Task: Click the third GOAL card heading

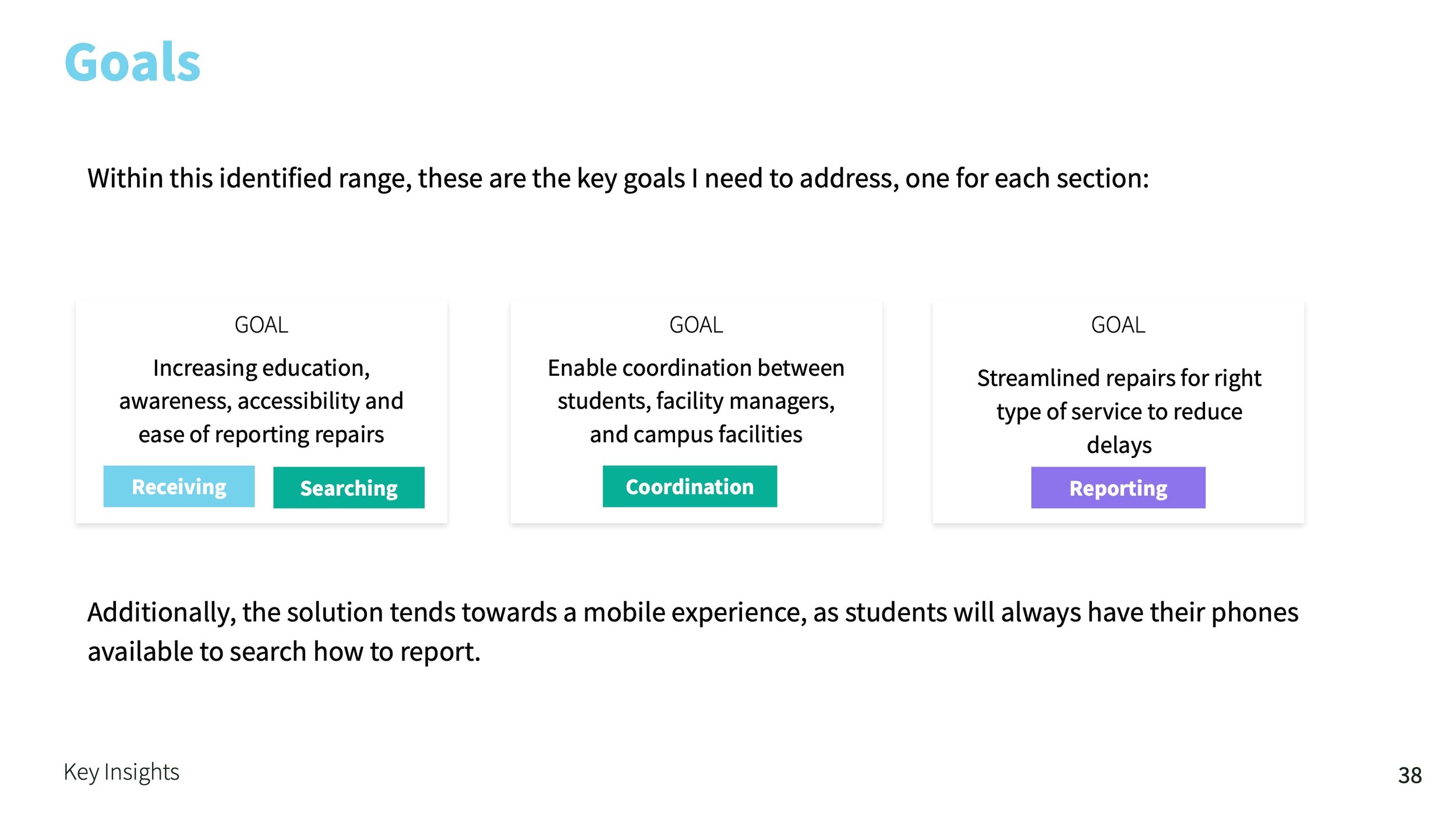Action: click(1118, 325)
